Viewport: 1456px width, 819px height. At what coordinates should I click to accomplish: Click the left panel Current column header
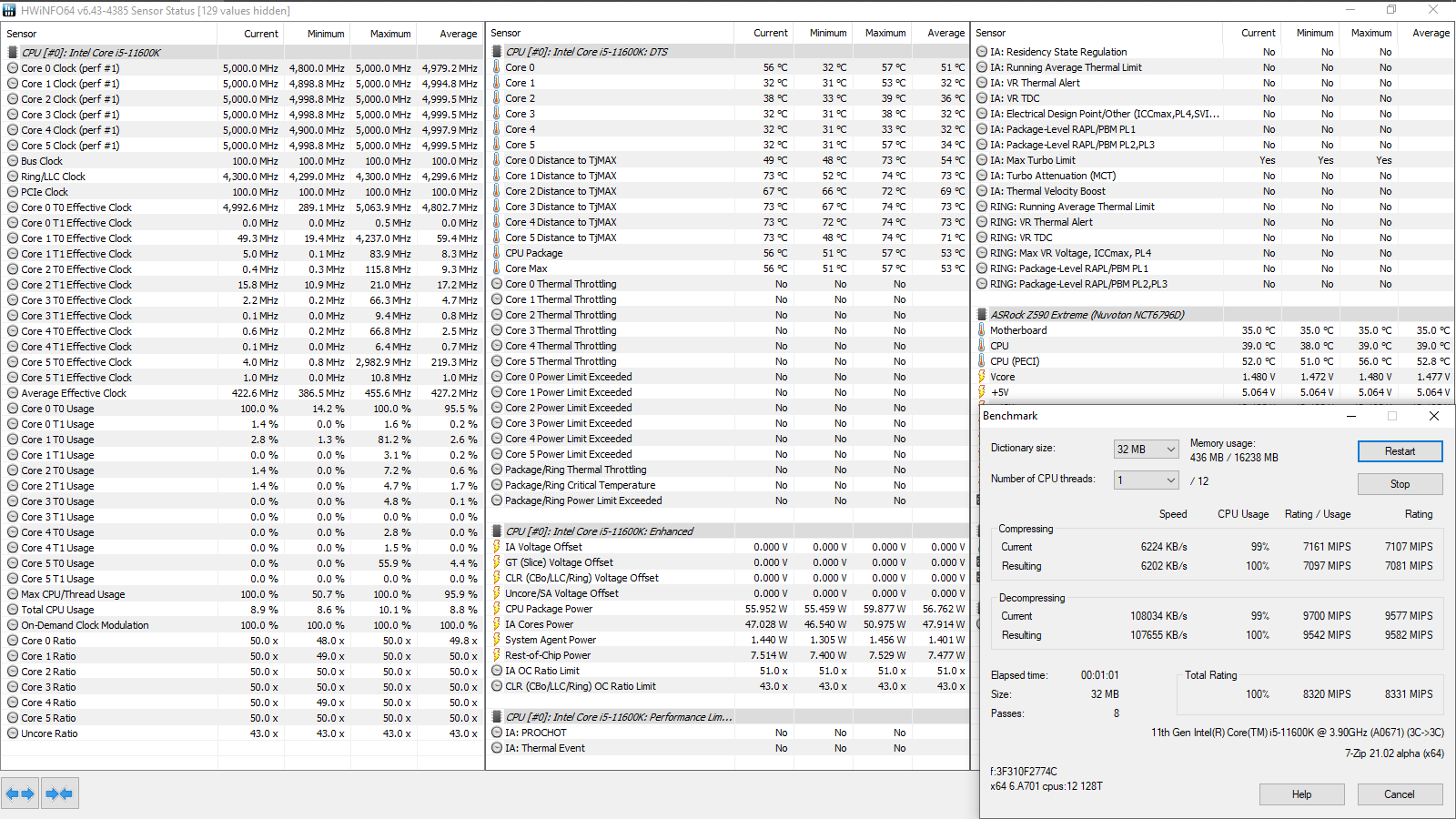(x=261, y=34)
